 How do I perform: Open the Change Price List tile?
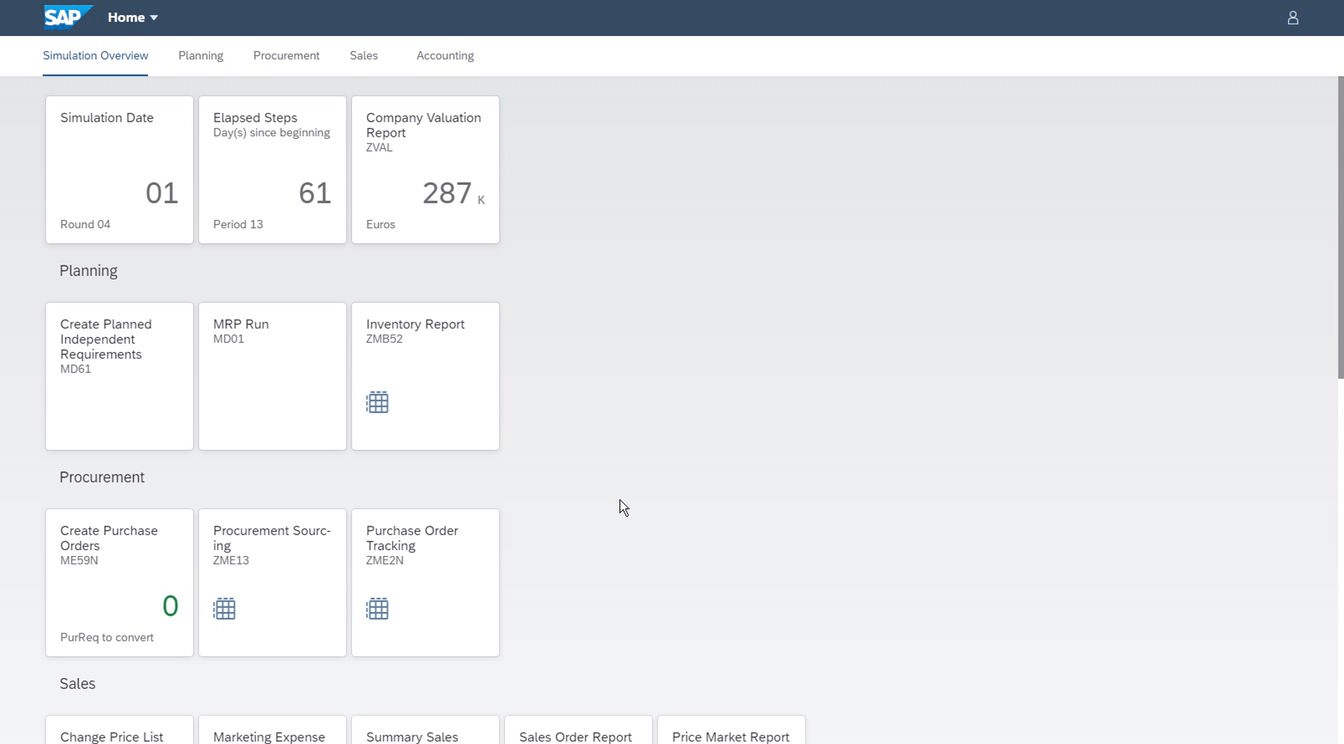(119, 731)
